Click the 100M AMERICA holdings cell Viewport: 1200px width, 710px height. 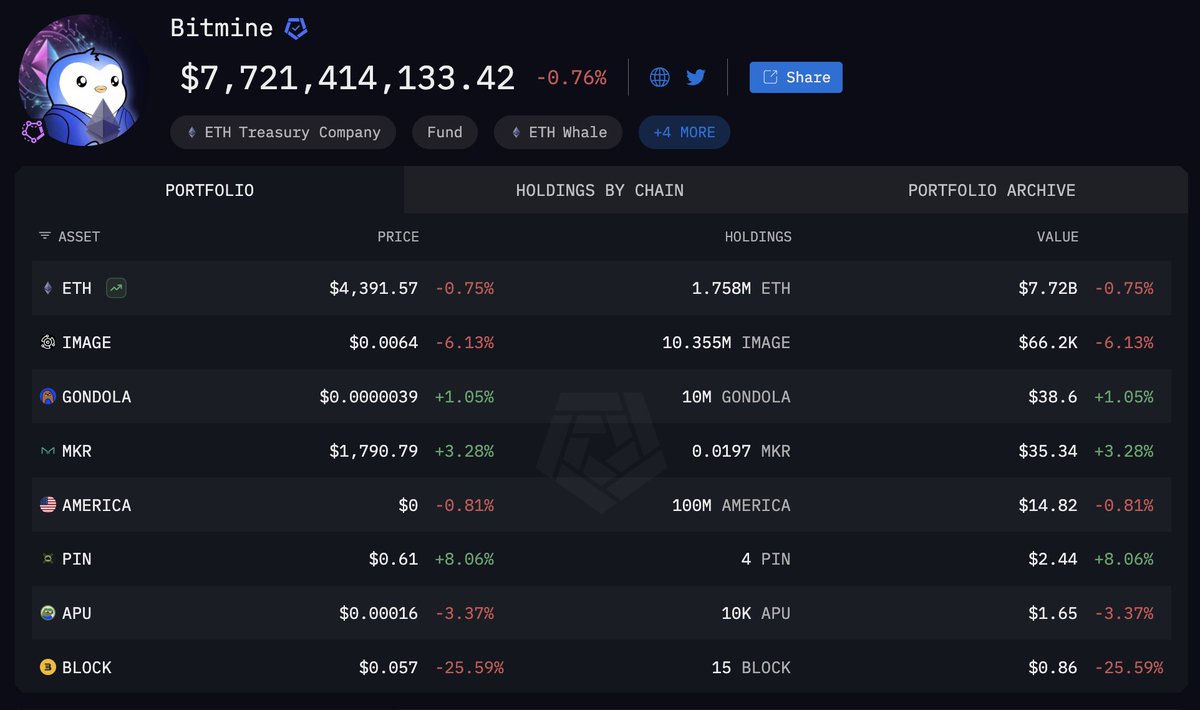click(731, 505)
